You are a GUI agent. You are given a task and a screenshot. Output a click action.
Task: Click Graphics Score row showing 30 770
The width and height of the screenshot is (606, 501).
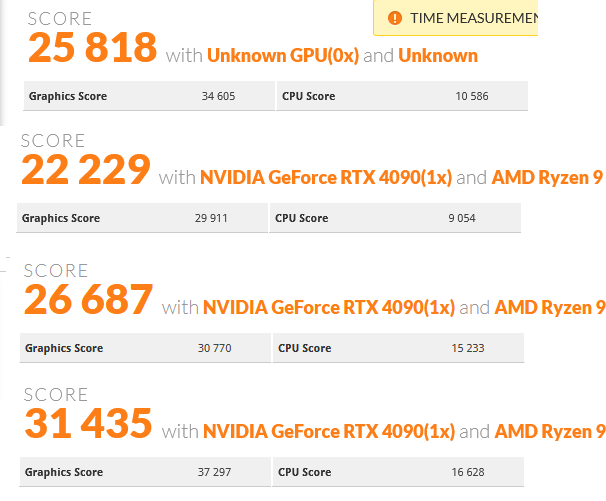click(x=145, y=348)
